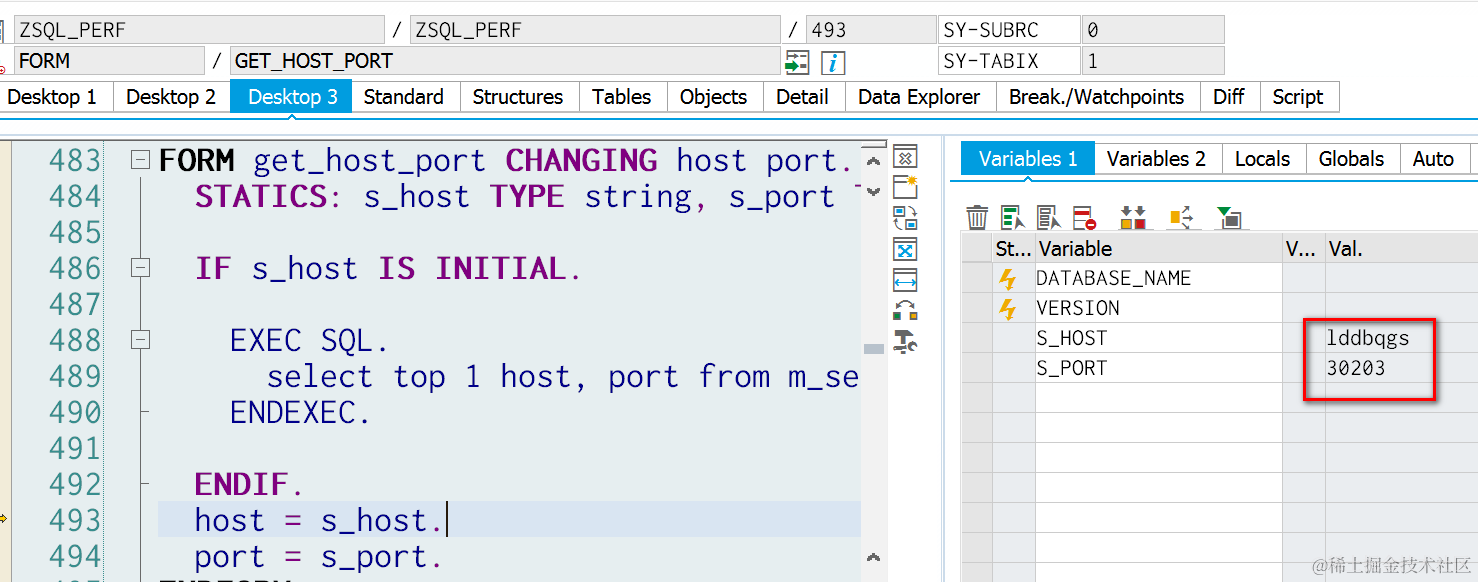Viewport: 1478px width, 582px height.
Task: Click the GET_HOST_PORT field
Action: (505, 61)
